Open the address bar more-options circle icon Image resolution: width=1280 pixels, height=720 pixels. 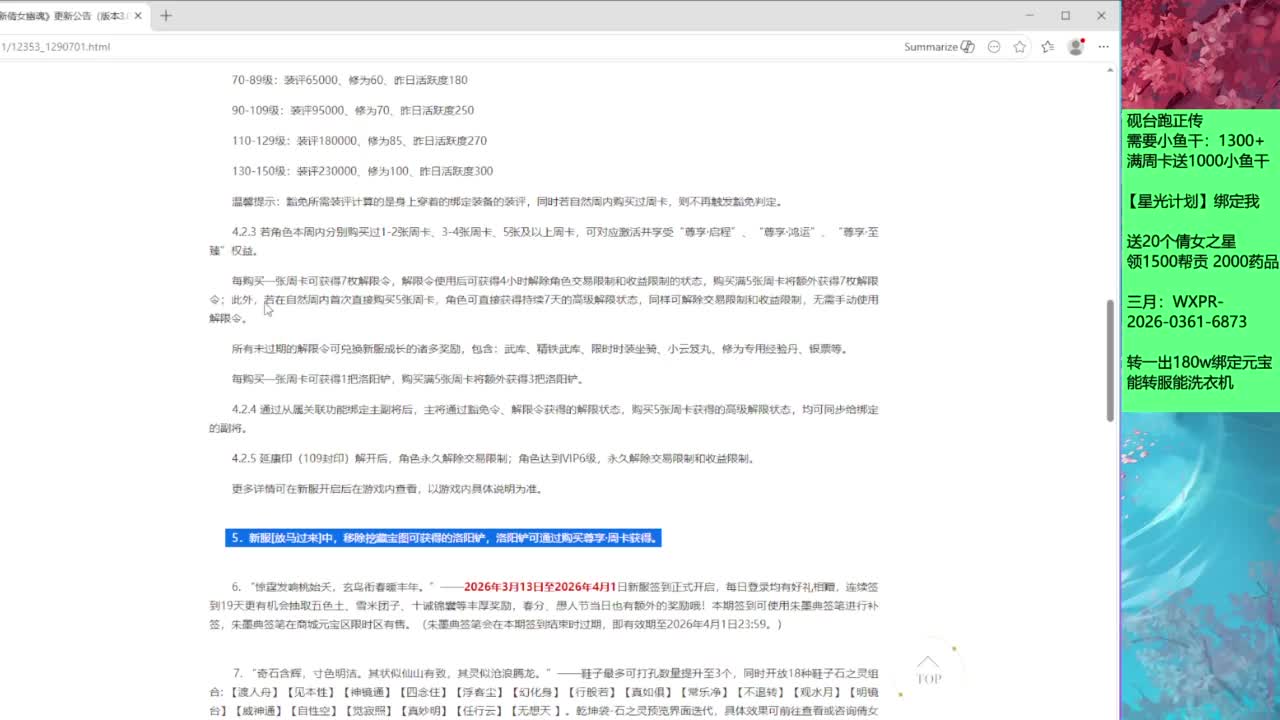pyautogui.click(x=994, y=47)
